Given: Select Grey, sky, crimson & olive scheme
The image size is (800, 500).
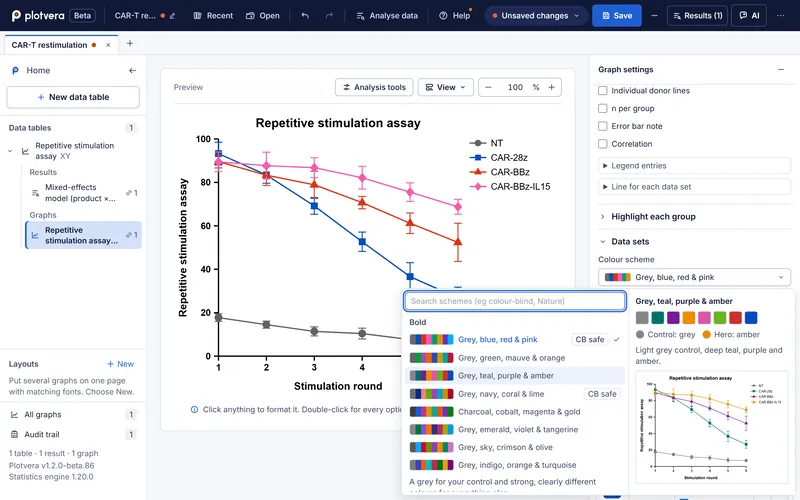Looking at the screenshot, I should pyautogui.click(x=514, y=447).
